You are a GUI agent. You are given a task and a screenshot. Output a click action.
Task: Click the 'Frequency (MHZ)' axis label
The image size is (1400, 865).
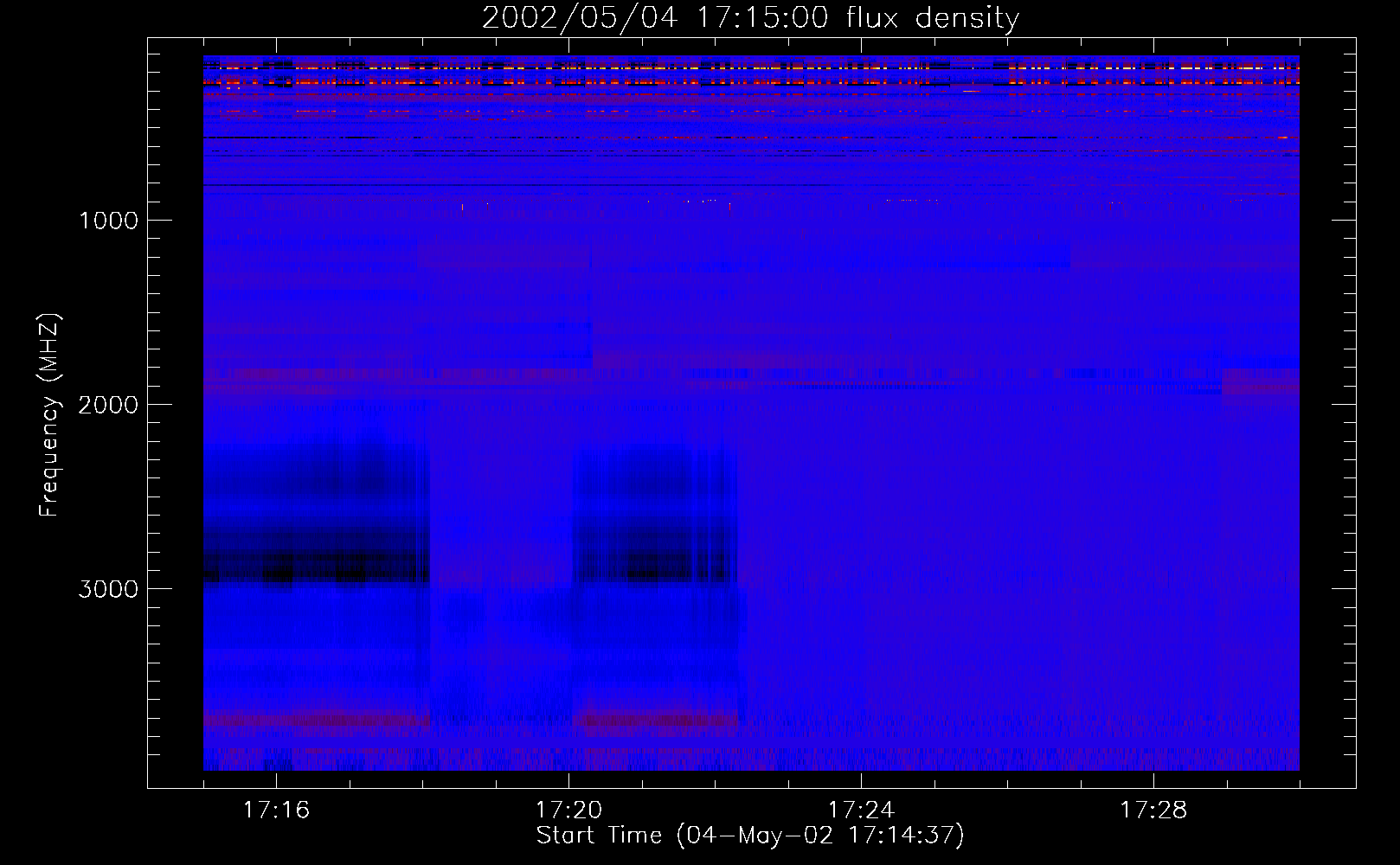49,416
